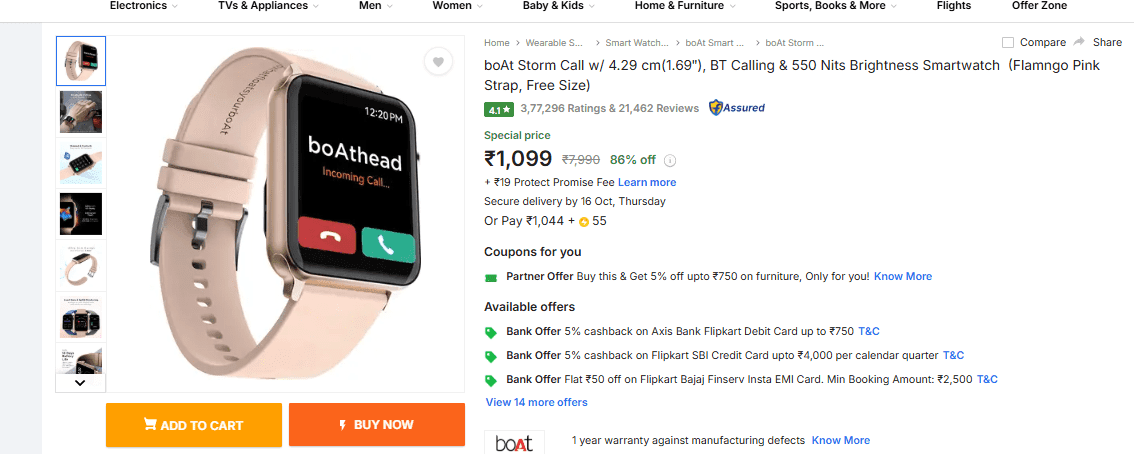This screenshot has width=1134, height=454.
Task: Expand the Electronics menu
Action: coord(144,6)
